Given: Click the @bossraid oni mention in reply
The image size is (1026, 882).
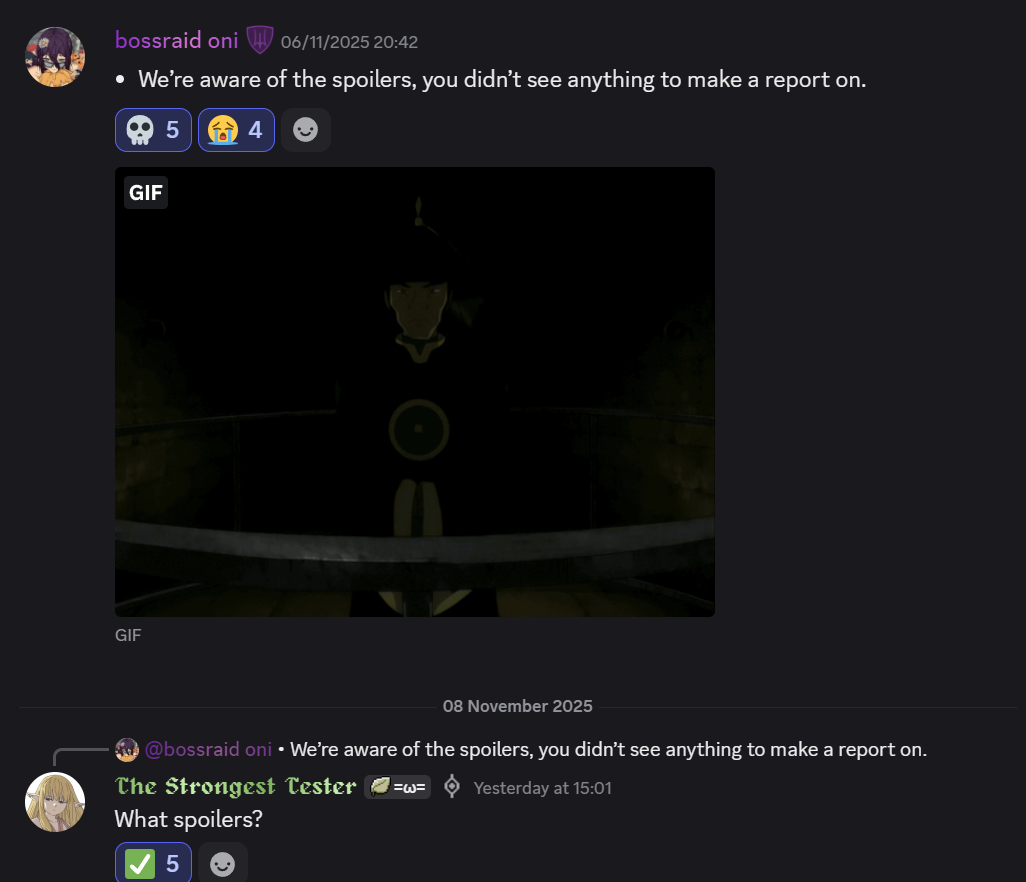Looking at the screenshot, I should pyautogui.click(x=208, y=749).
